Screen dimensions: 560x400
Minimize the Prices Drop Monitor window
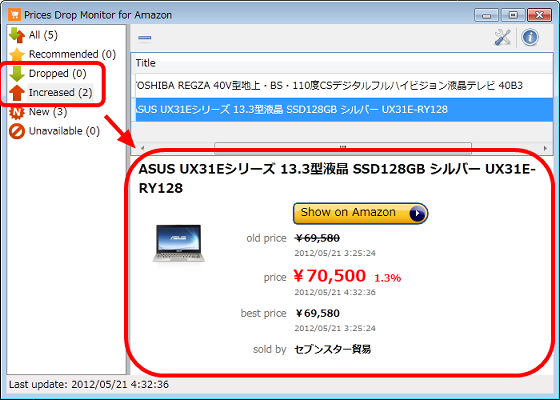point(486,15)
